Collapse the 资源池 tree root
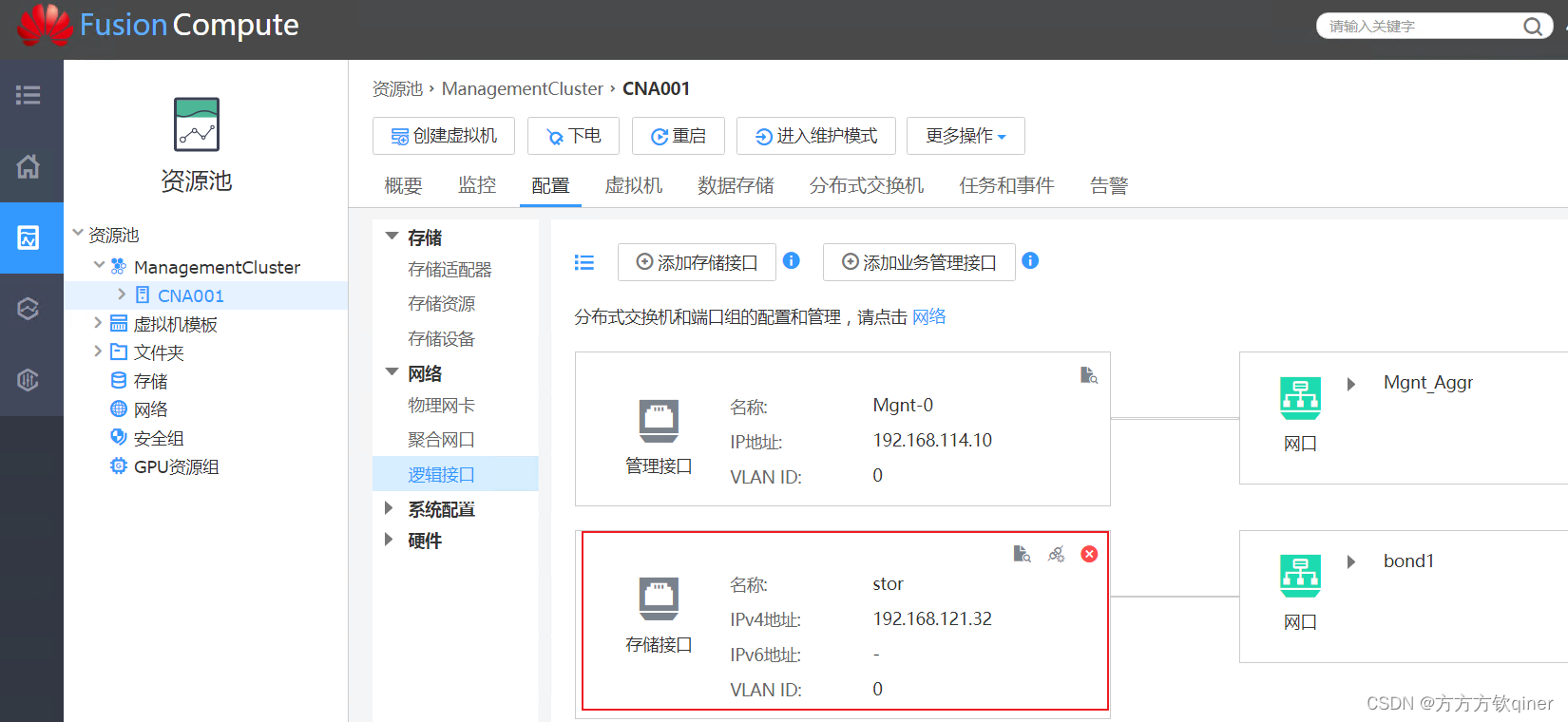This screenshot has height=722, width=1568. point(78,232)
